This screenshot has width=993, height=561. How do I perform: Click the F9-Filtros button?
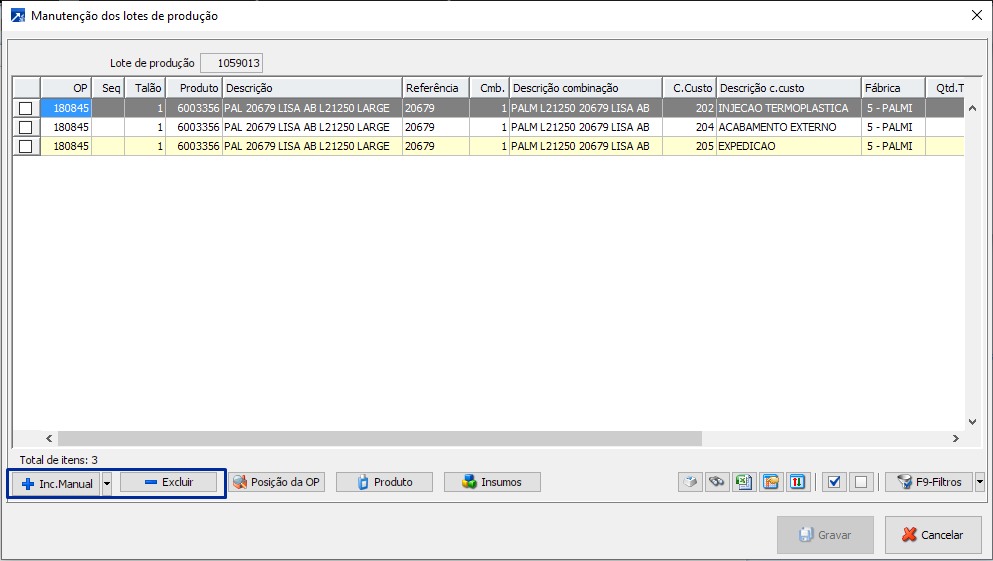[929, 482]
